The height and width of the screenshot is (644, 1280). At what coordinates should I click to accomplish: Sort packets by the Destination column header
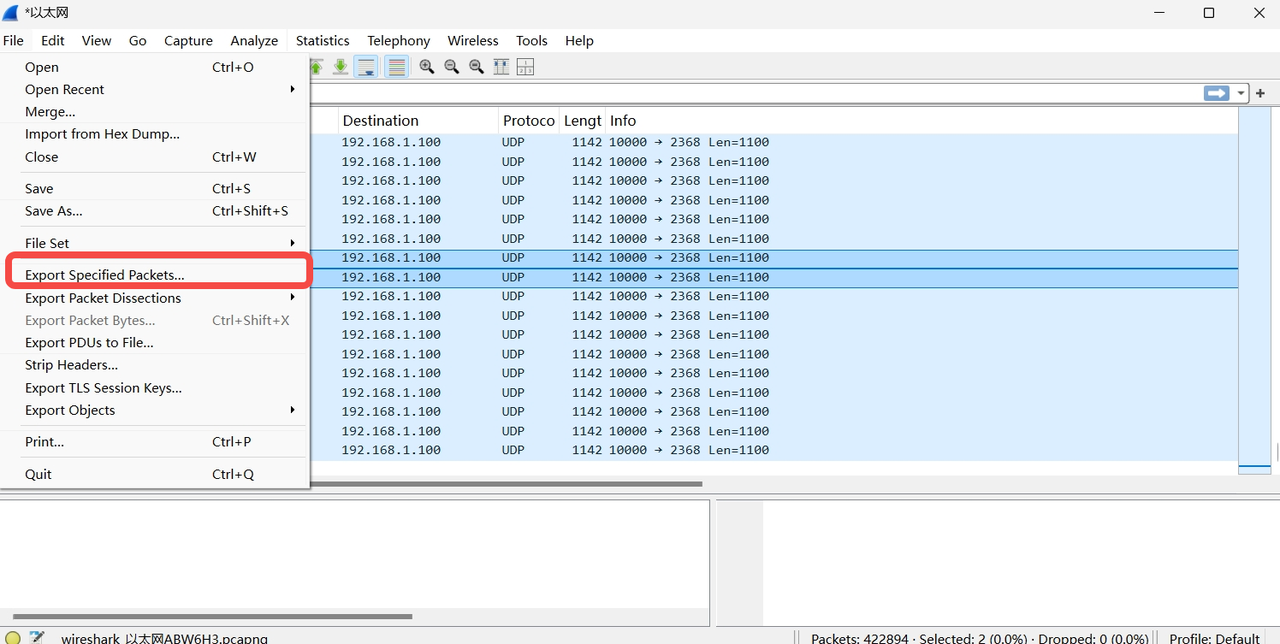pyautogui.click(x=381, y=120)
